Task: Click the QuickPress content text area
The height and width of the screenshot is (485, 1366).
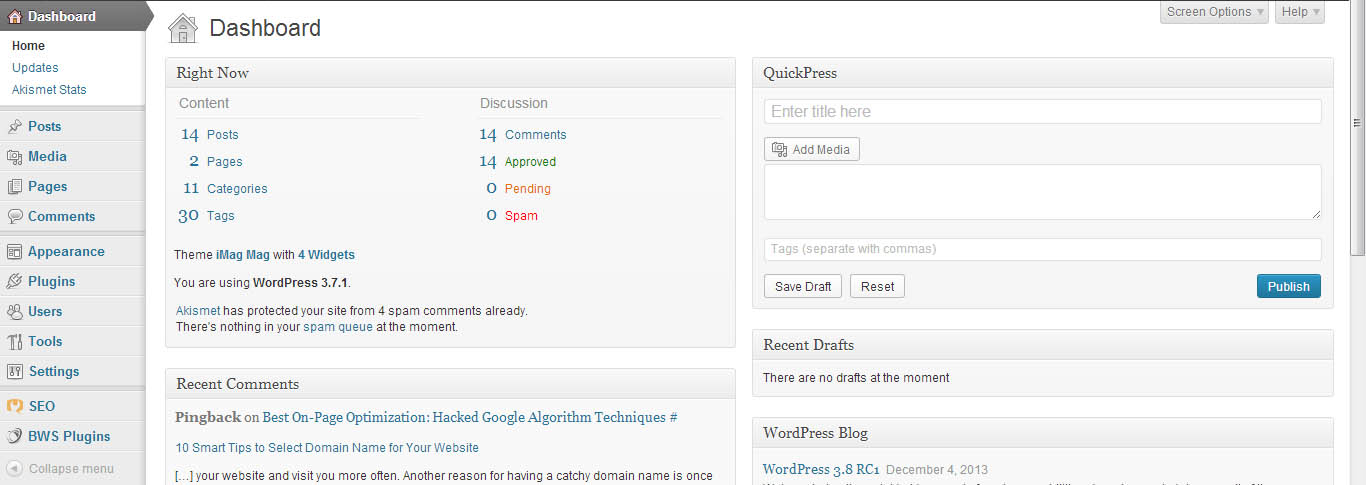Action: [x=1042, y=192]
